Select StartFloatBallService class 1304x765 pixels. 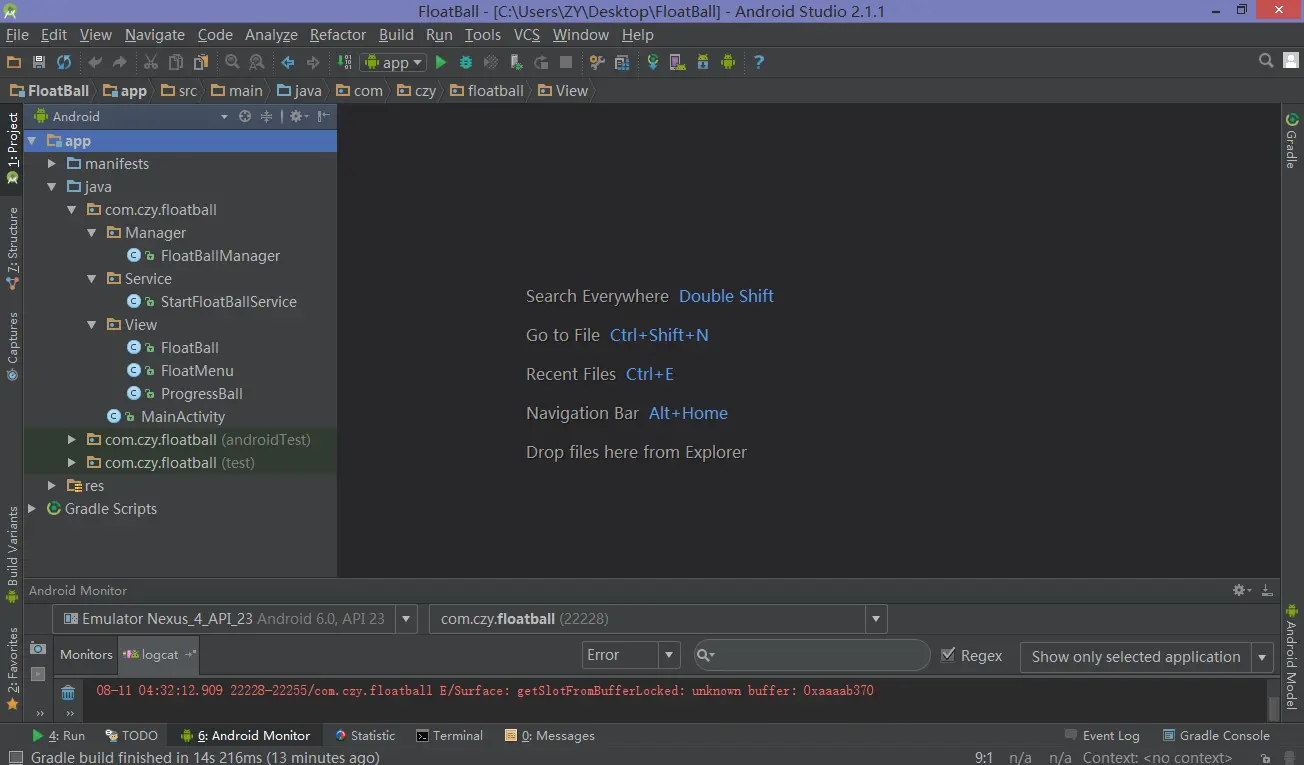pyautogui.click(x=228, y=301)
